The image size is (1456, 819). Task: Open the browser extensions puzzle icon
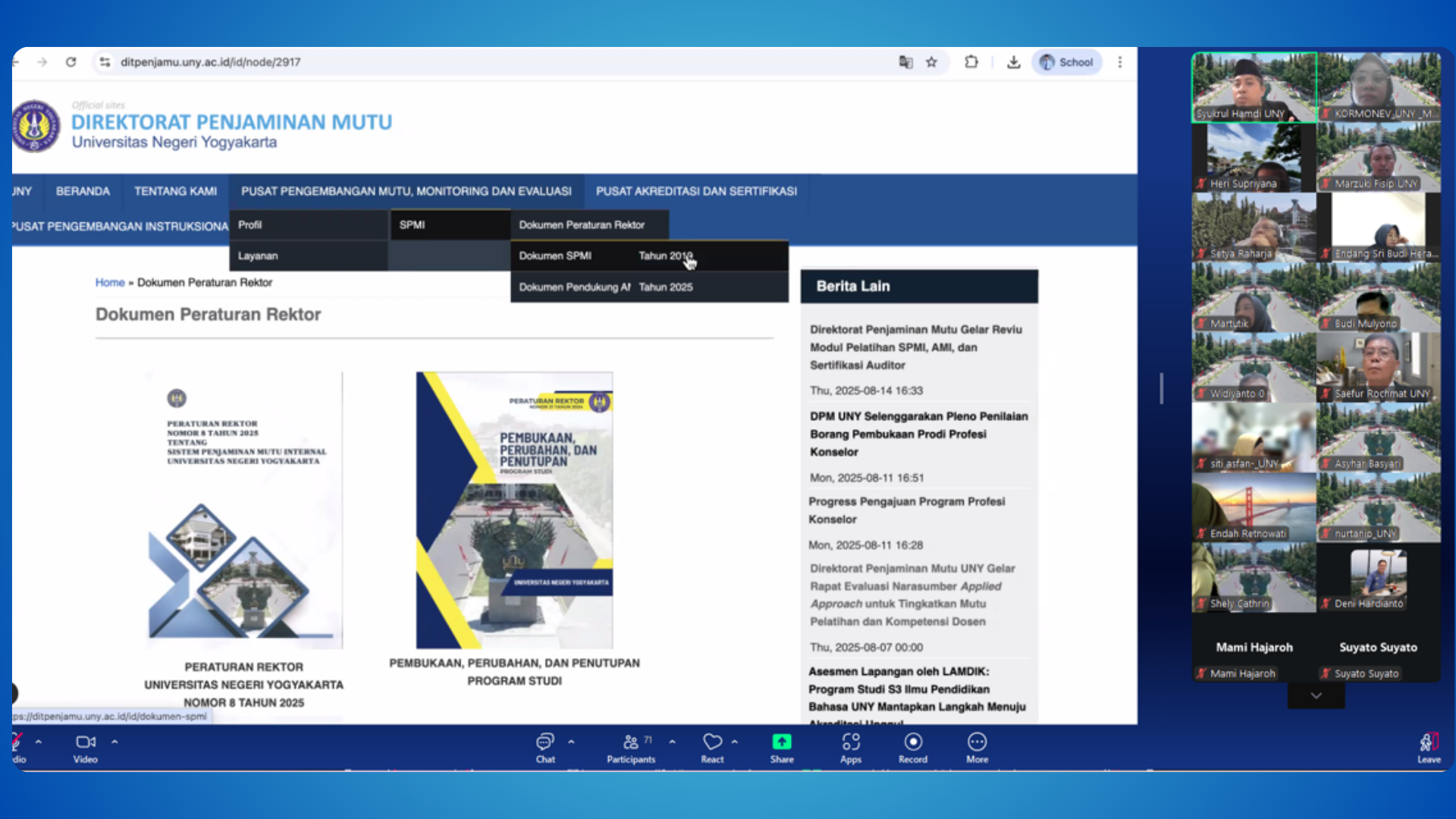click(x=971, y=62)
